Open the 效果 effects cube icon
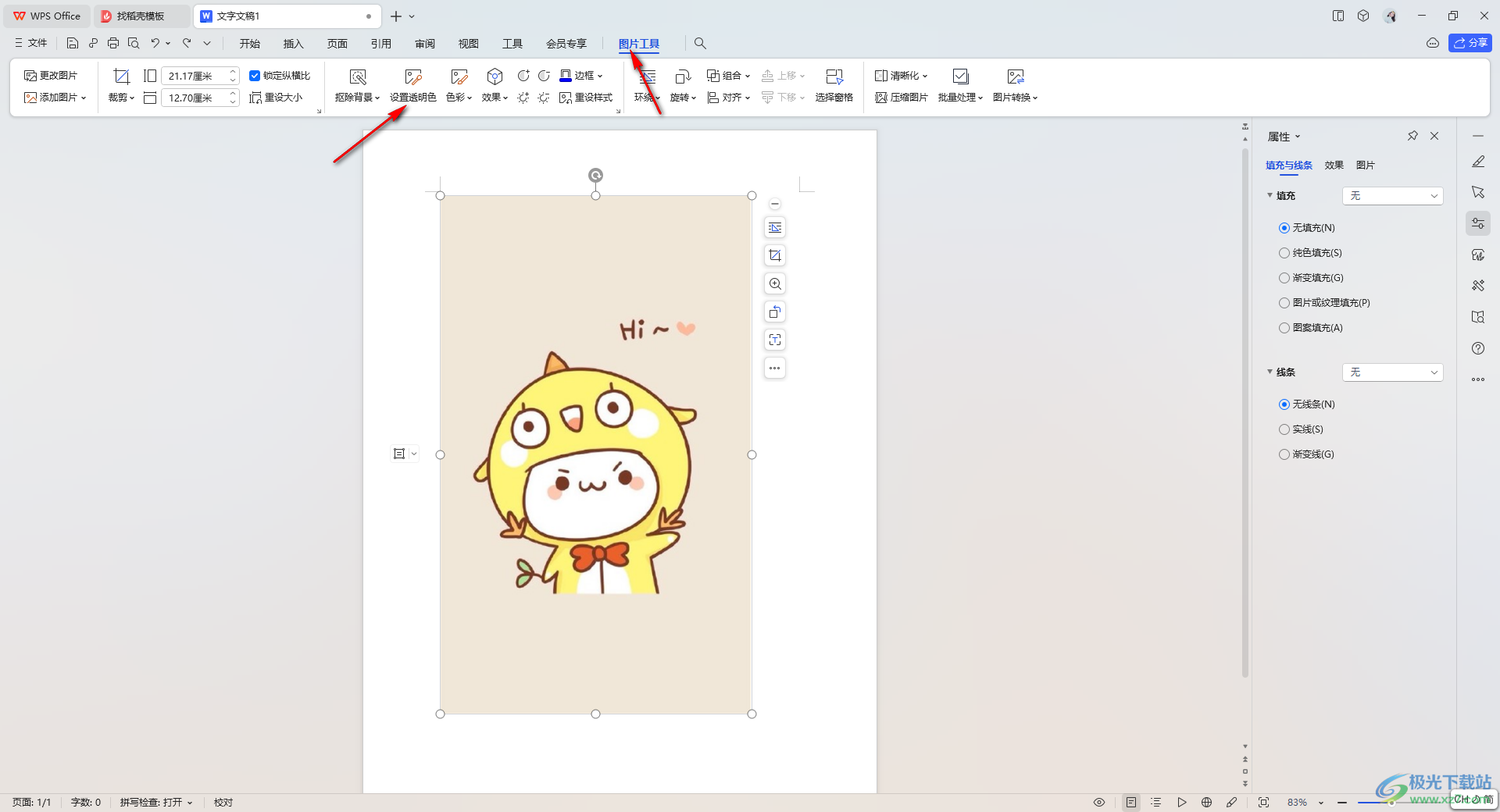Image resolution: width=1500 pixels, height=812 pixels. 495,77
